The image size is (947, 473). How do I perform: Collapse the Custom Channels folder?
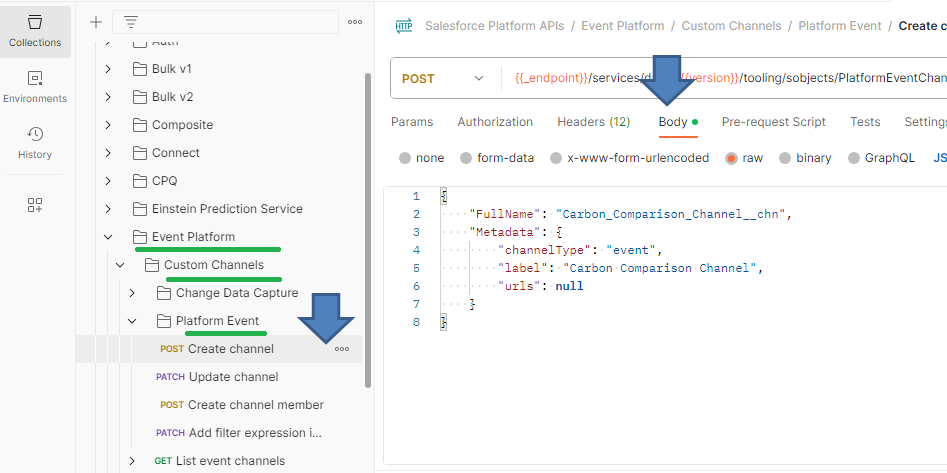click(x=120, y=265)
